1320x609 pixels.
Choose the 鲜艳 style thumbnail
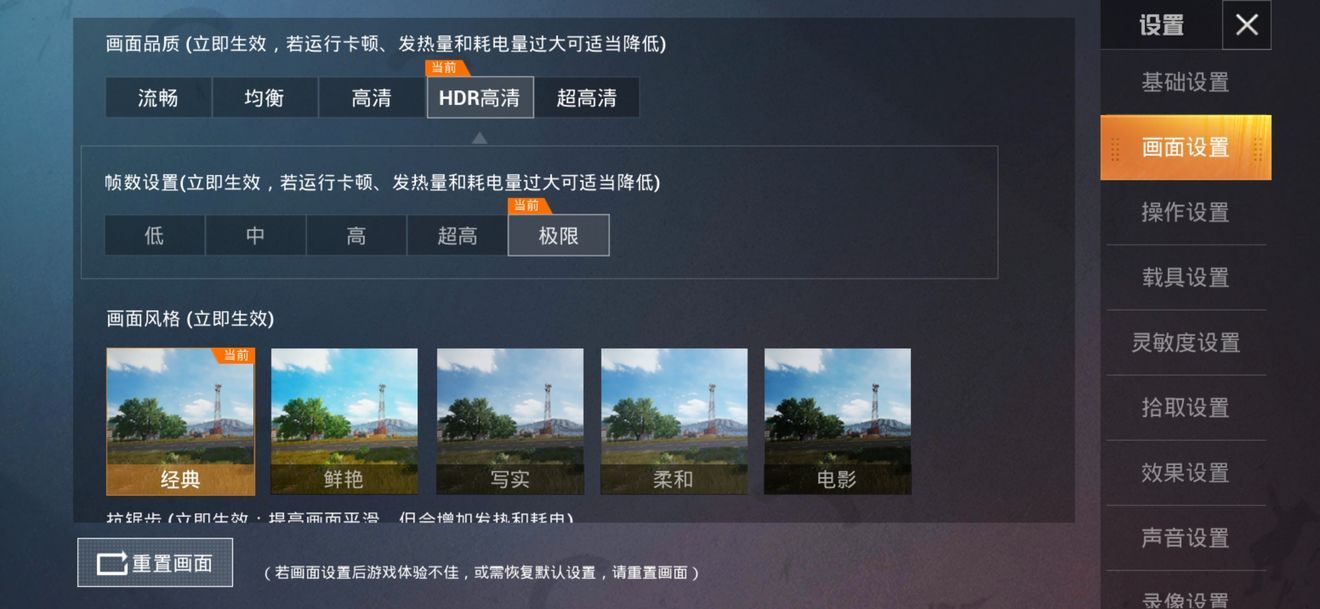click(344, 421)
